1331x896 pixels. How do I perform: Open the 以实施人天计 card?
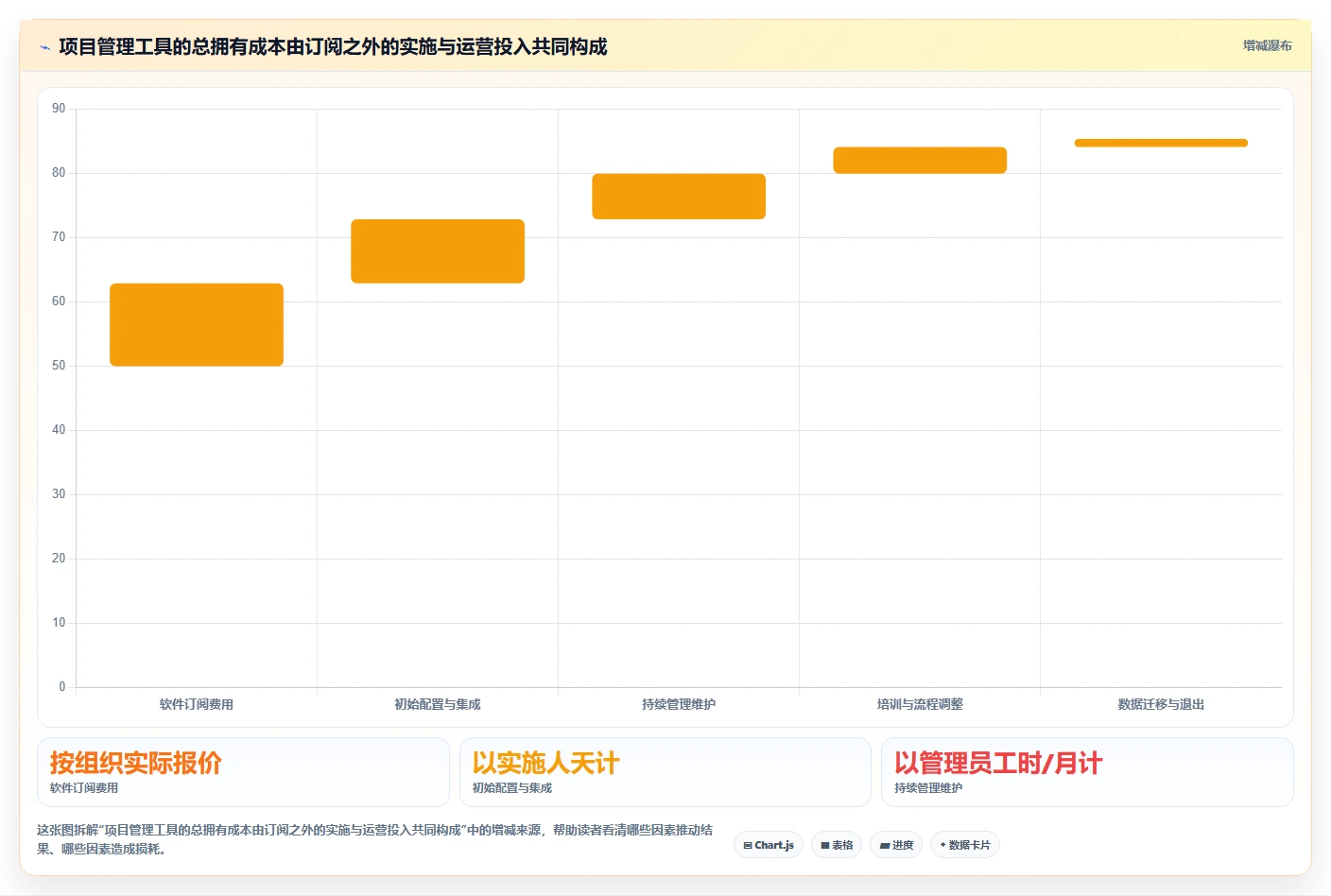pyautogui.click(x=665, y=772)
